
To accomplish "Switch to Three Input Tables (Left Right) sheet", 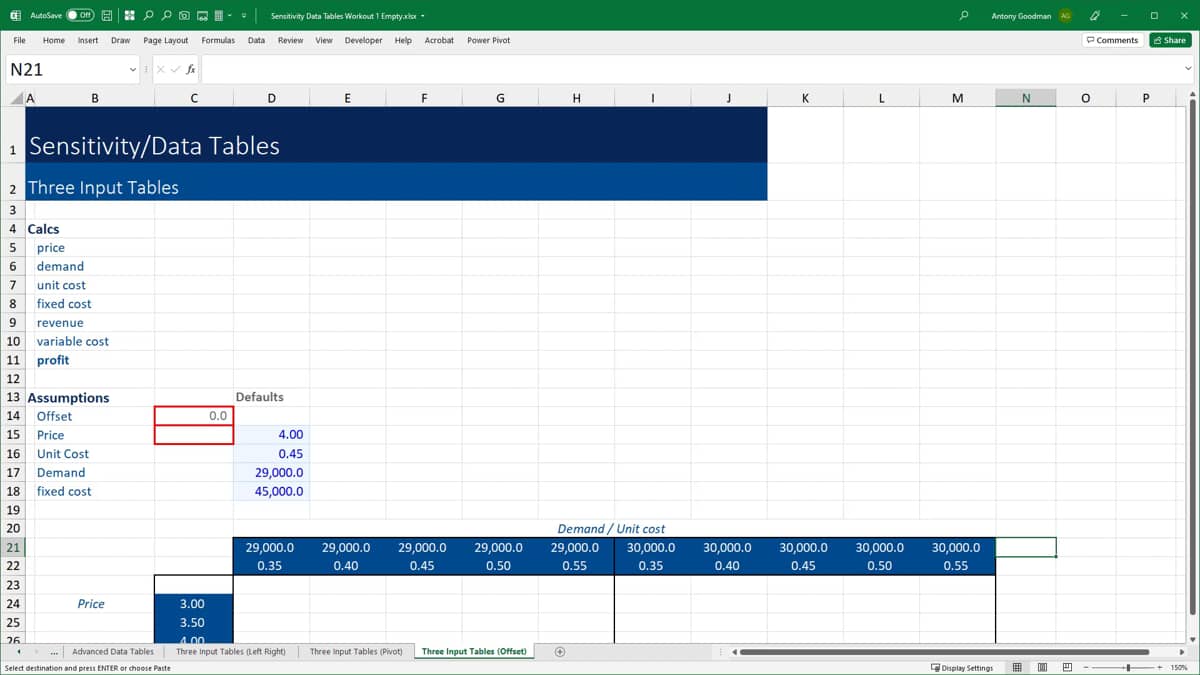I will coord(230,652).
